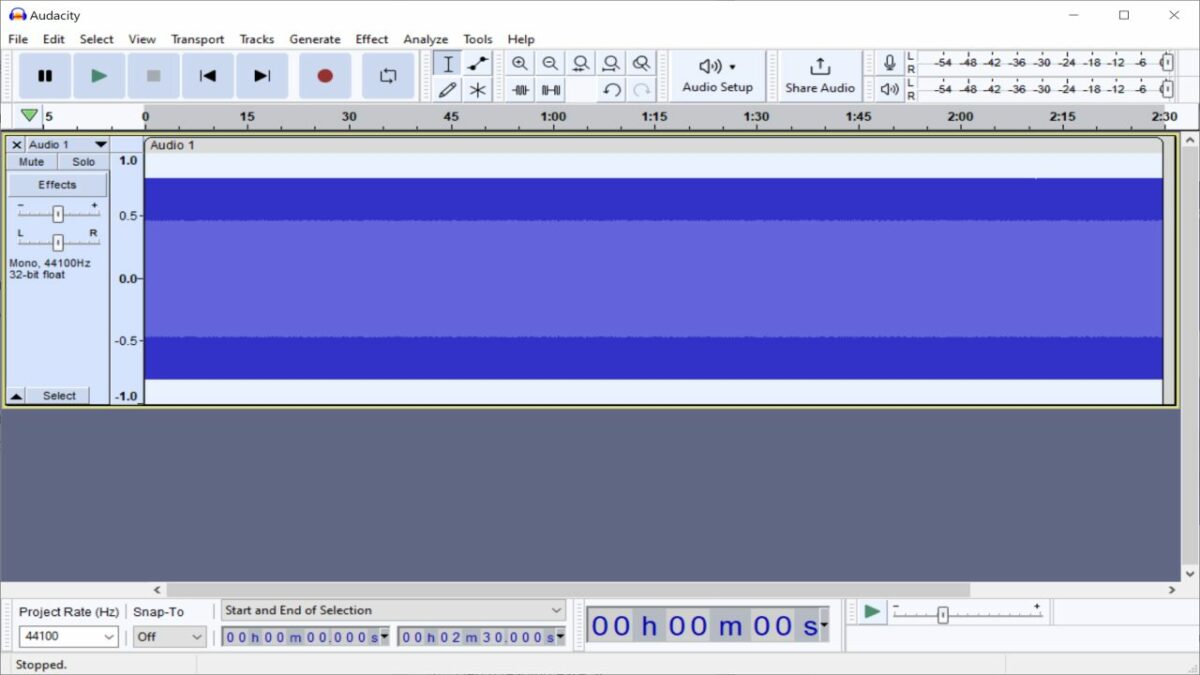The image size is (1200, 675).
Task: Click the 1:00 mark on timeline ruler
Action: pyautogui.click(x=553, y=117)
